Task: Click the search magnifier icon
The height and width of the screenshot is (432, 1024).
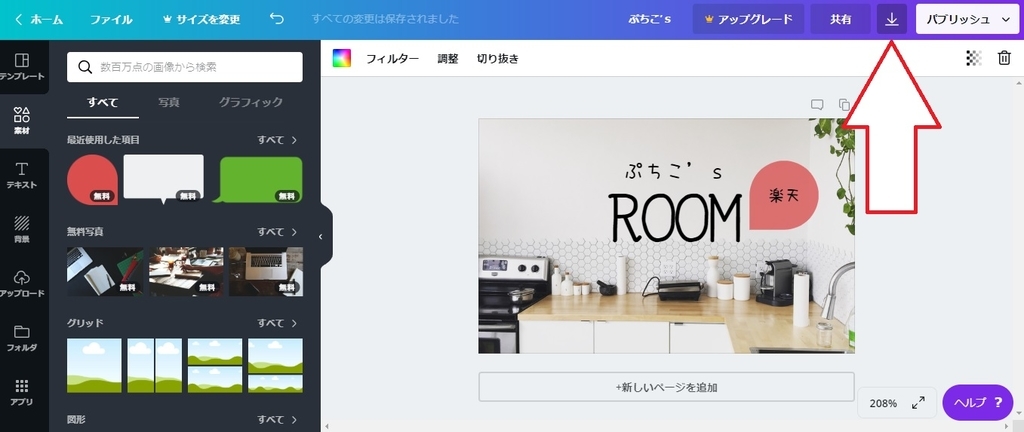Action: [85, 67]
